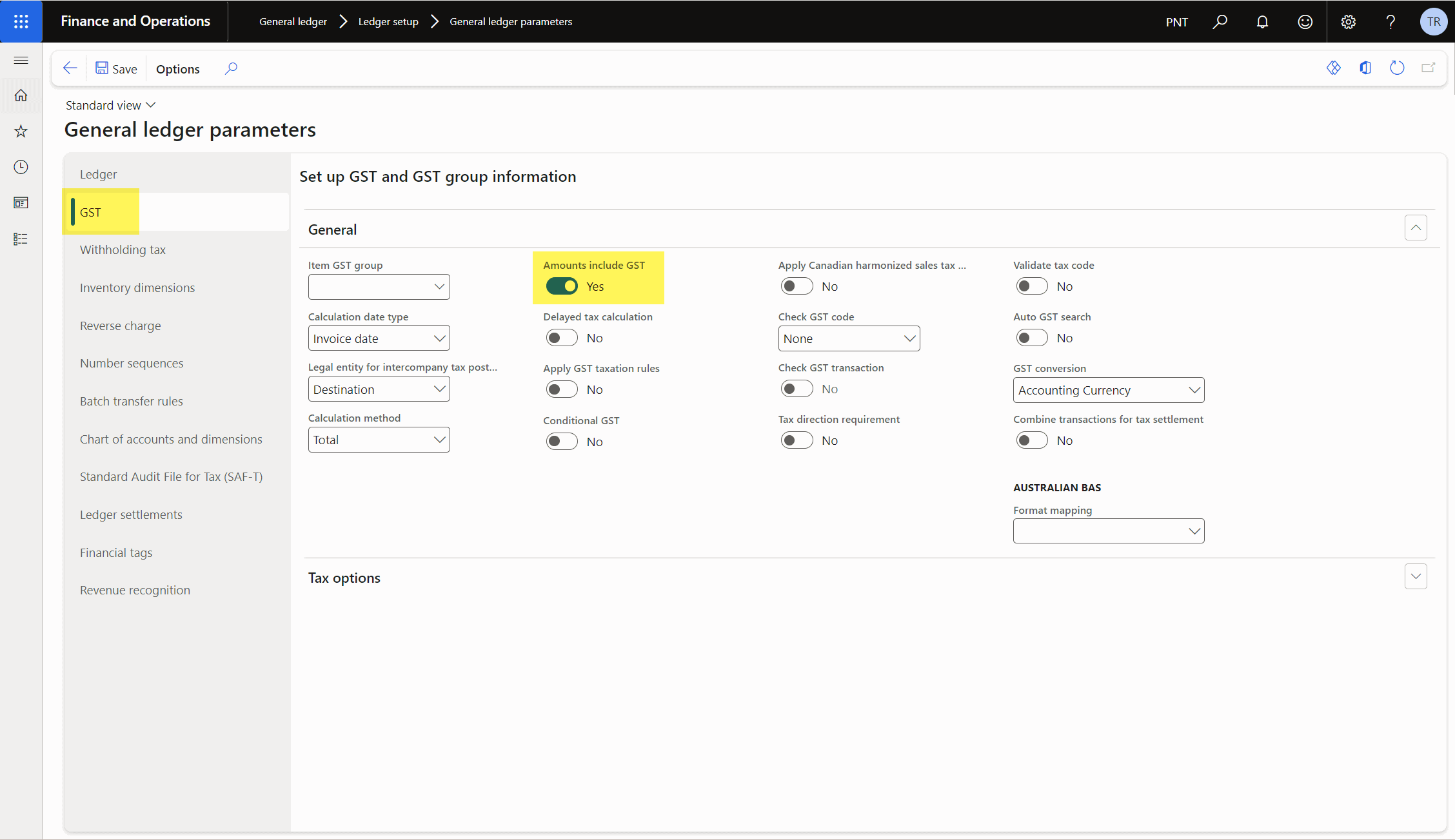
Task: Open Item GST group dropdown
Action: pos(379,287)
